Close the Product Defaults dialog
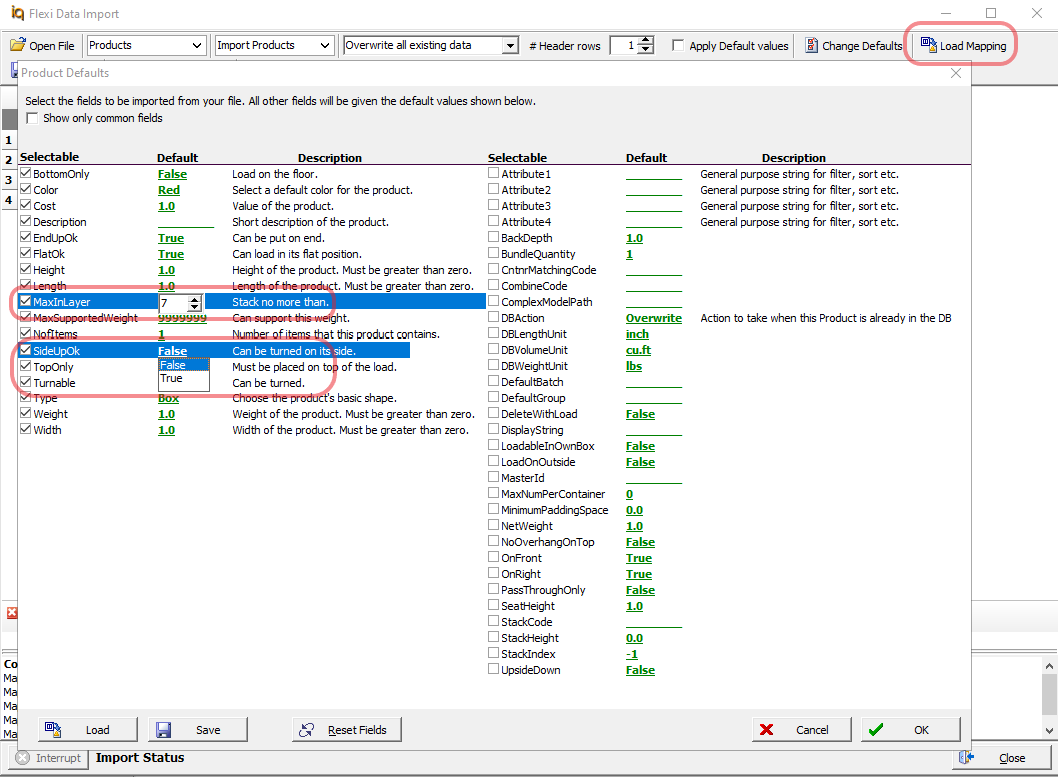The image size is (1058, 777). pos(955,73)
